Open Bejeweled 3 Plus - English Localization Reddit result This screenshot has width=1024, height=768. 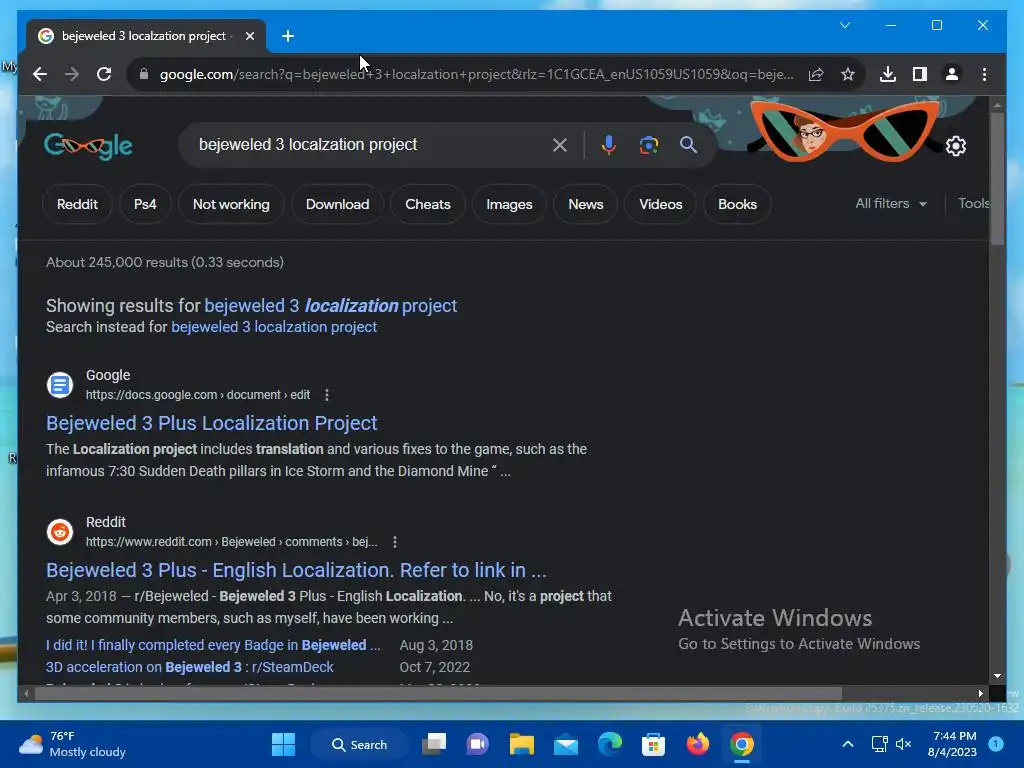point(296,570)
